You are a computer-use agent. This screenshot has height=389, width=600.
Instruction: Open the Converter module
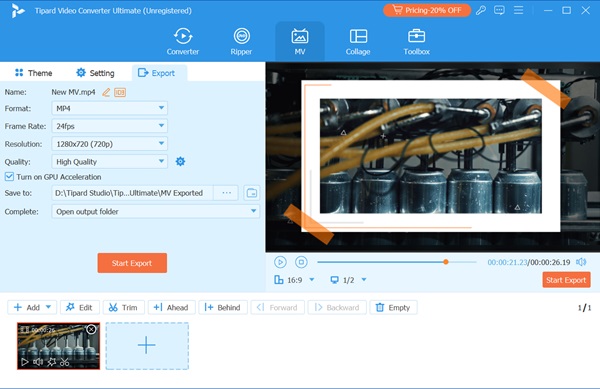pos(183,42)
